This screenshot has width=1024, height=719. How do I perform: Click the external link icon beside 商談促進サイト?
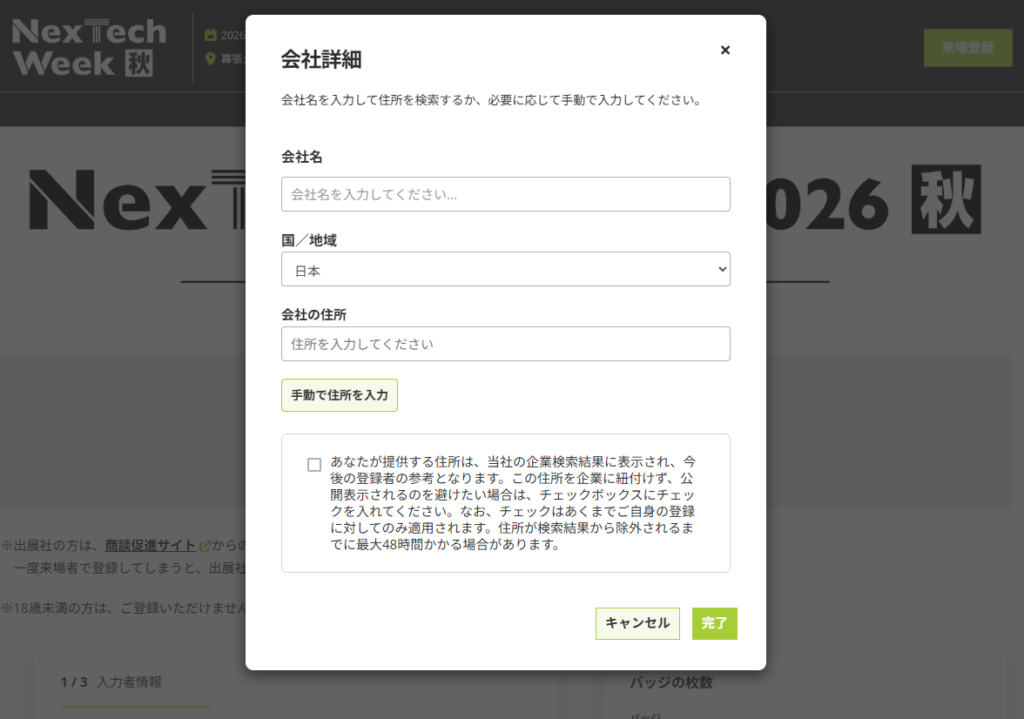pyautogui.click(x=204, y=546)
